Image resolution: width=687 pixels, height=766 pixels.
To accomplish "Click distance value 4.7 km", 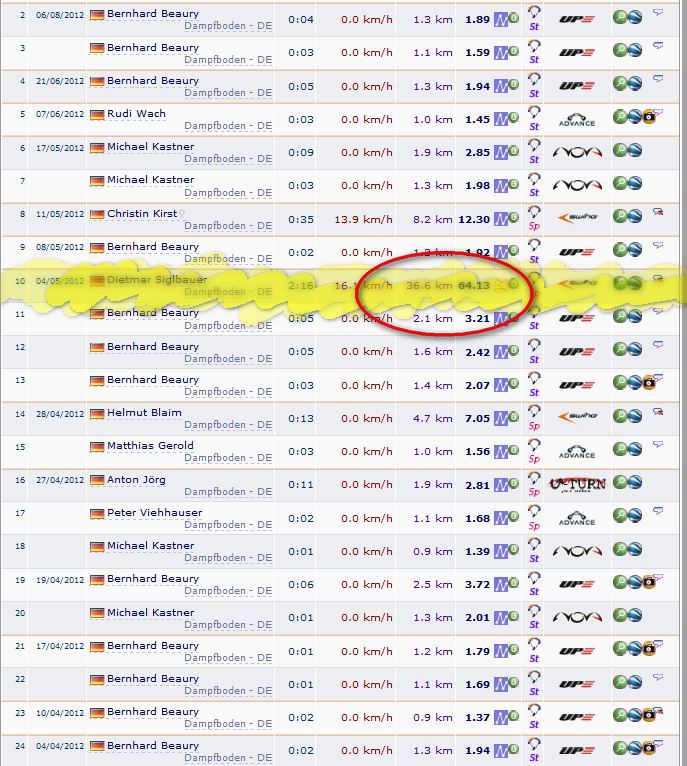I will pyautogui.click(x=433, y=419).
